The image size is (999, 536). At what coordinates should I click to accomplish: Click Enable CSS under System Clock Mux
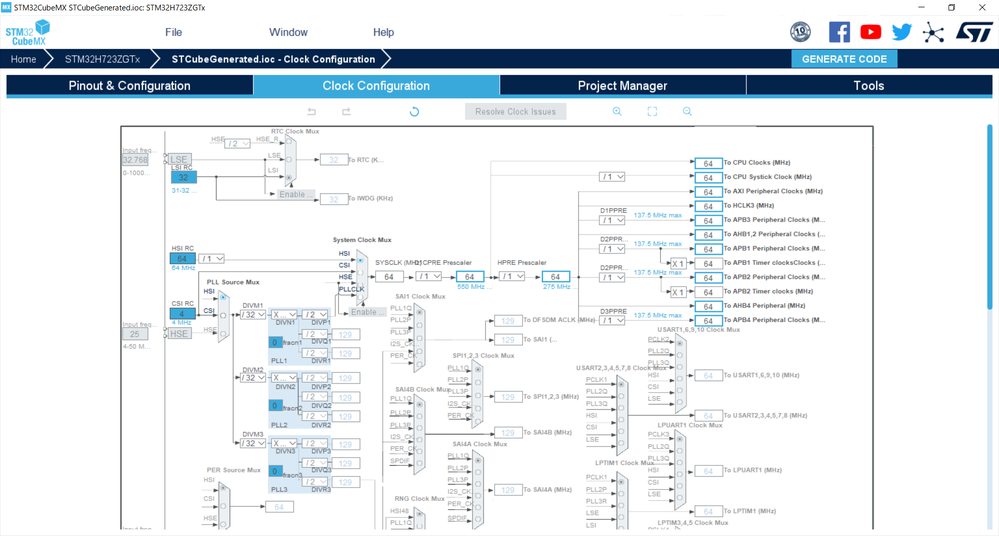pyautogui.click(x=368, y=312)
